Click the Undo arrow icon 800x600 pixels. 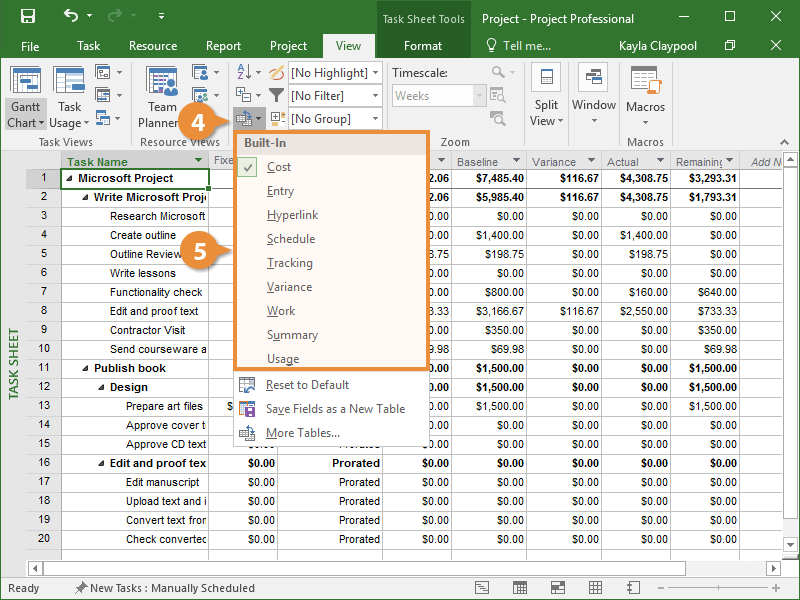tap(71, 17)
